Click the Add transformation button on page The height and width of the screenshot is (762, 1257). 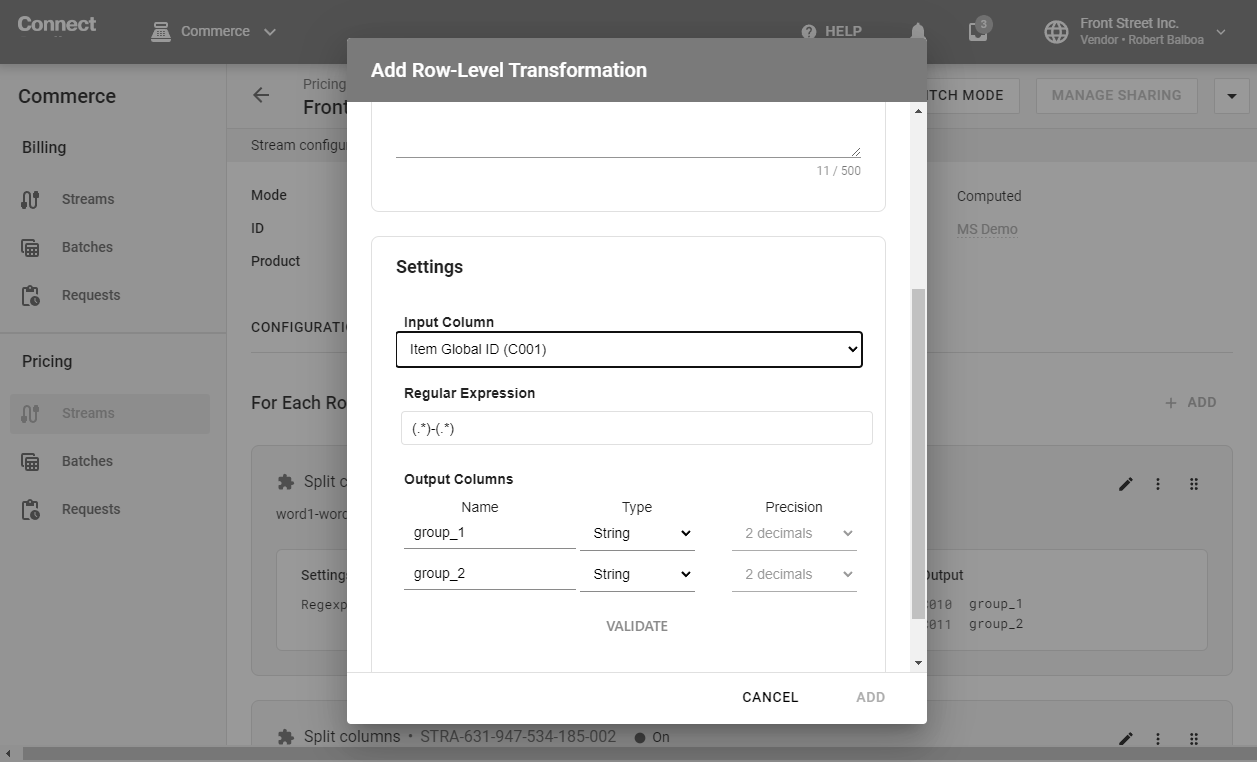coord(1191,402)
